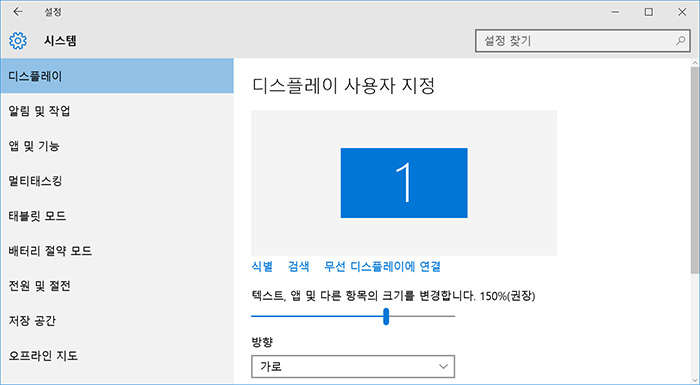Image resolution: width=700 pixels, height=385 pixels.
Task: Open the 방향 dropdown showing 가로
Action: 353,367
